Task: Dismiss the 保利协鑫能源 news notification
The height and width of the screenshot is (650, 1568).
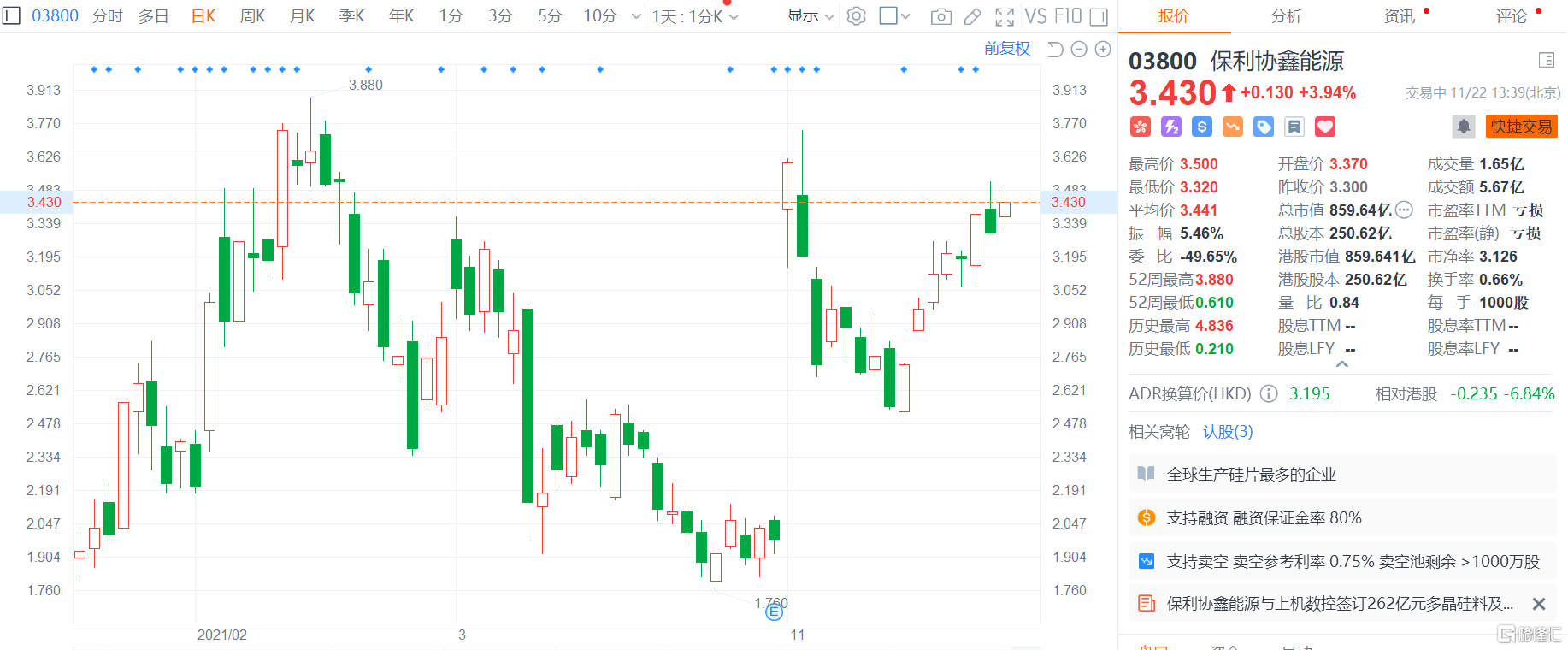Action: click(x=1538, y=604)
